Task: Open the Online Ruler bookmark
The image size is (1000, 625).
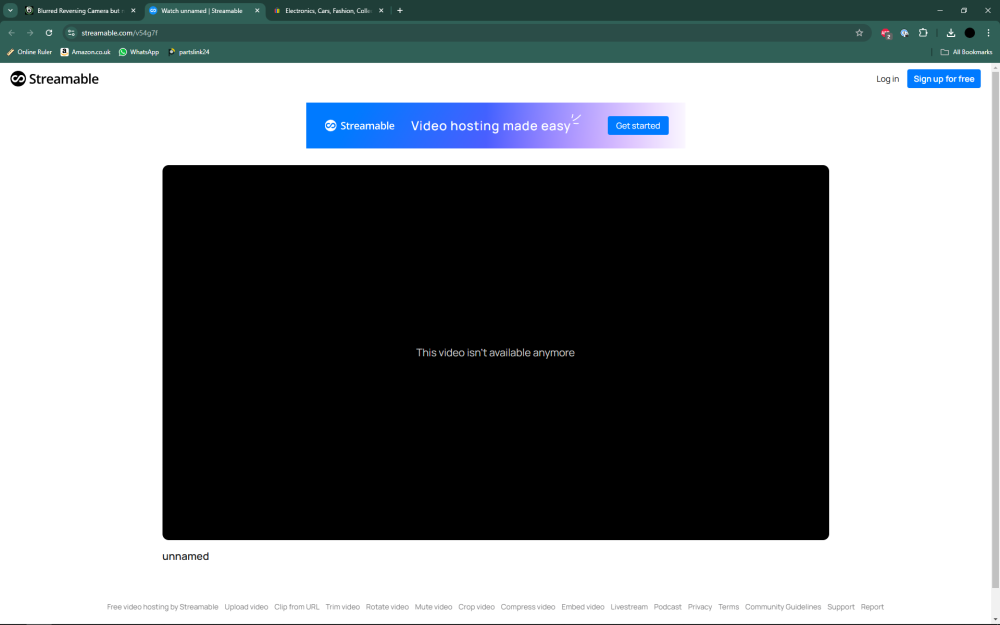Action: pyautogui.click(x=29, y=52)
